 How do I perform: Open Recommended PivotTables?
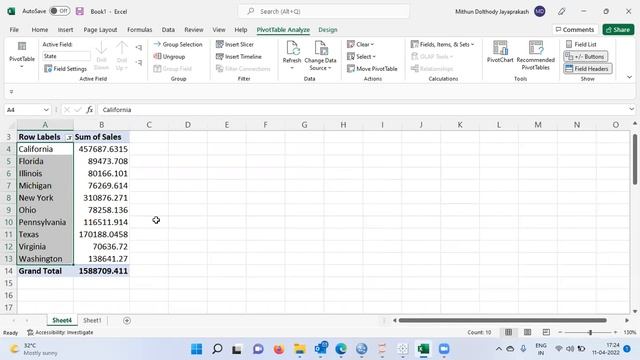(536, 55)
